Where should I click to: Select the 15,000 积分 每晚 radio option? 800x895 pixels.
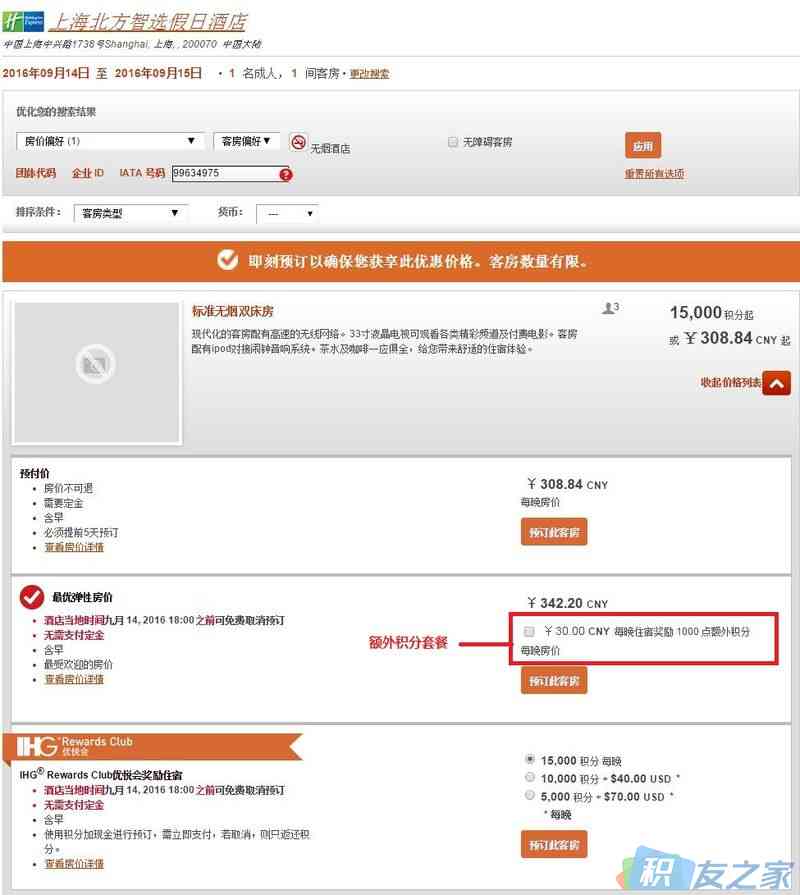[x=530, y=759]
